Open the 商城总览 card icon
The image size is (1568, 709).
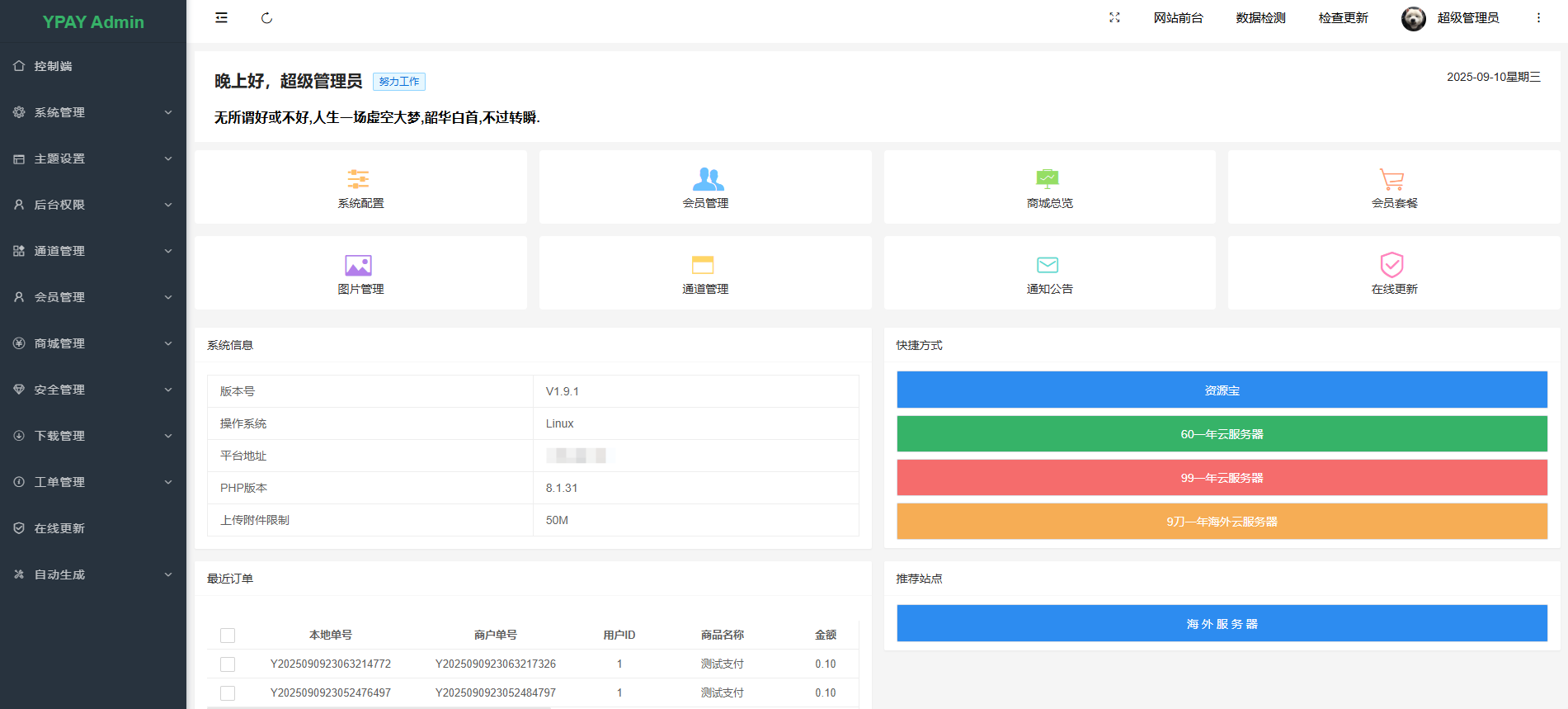pos(1048,178)
